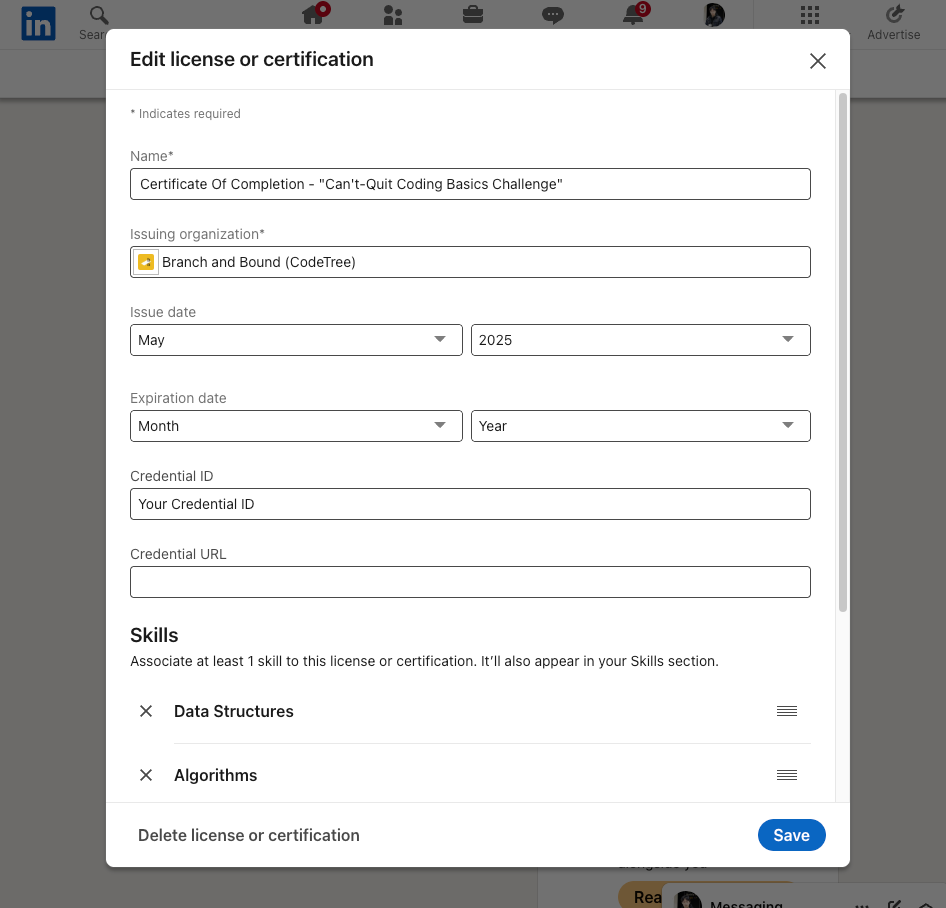
Task: Grab reorder handle for Data Structures
Action: (787, 711)
